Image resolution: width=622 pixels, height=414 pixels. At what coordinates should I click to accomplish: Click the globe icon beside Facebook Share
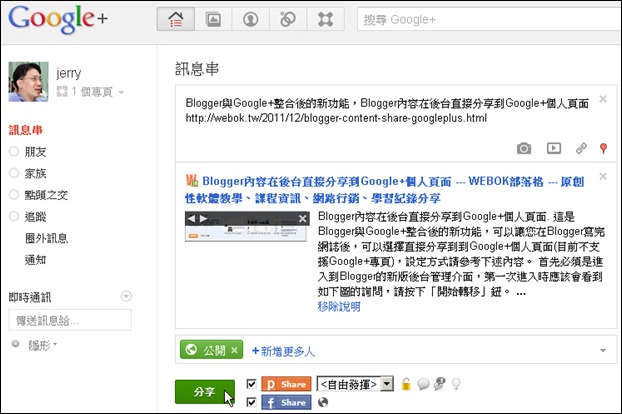[323, 402]
